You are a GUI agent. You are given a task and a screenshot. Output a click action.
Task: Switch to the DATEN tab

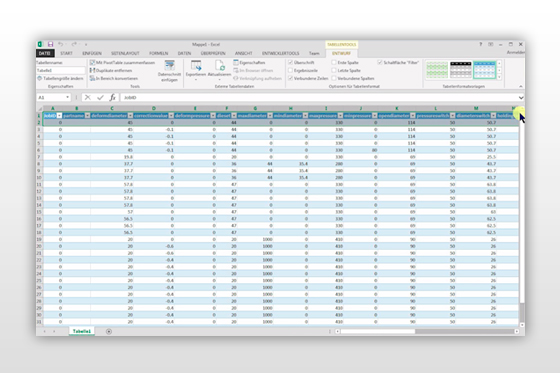[x=184, y=53]
